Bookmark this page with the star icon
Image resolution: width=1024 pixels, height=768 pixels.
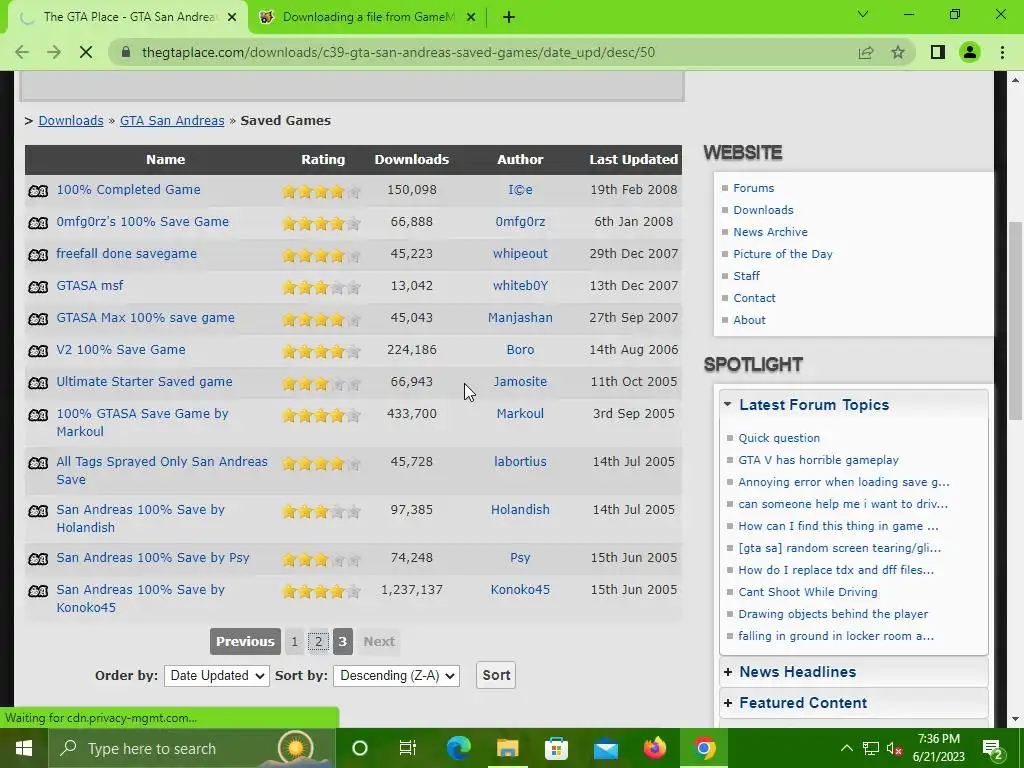pos(898,52)
